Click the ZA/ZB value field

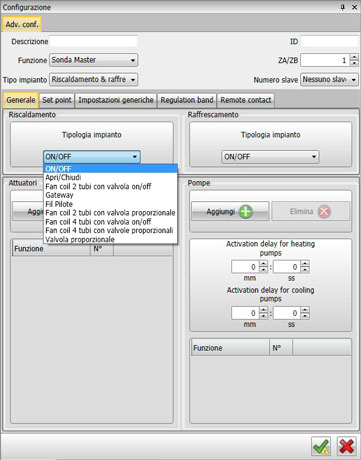pos(325,60)
